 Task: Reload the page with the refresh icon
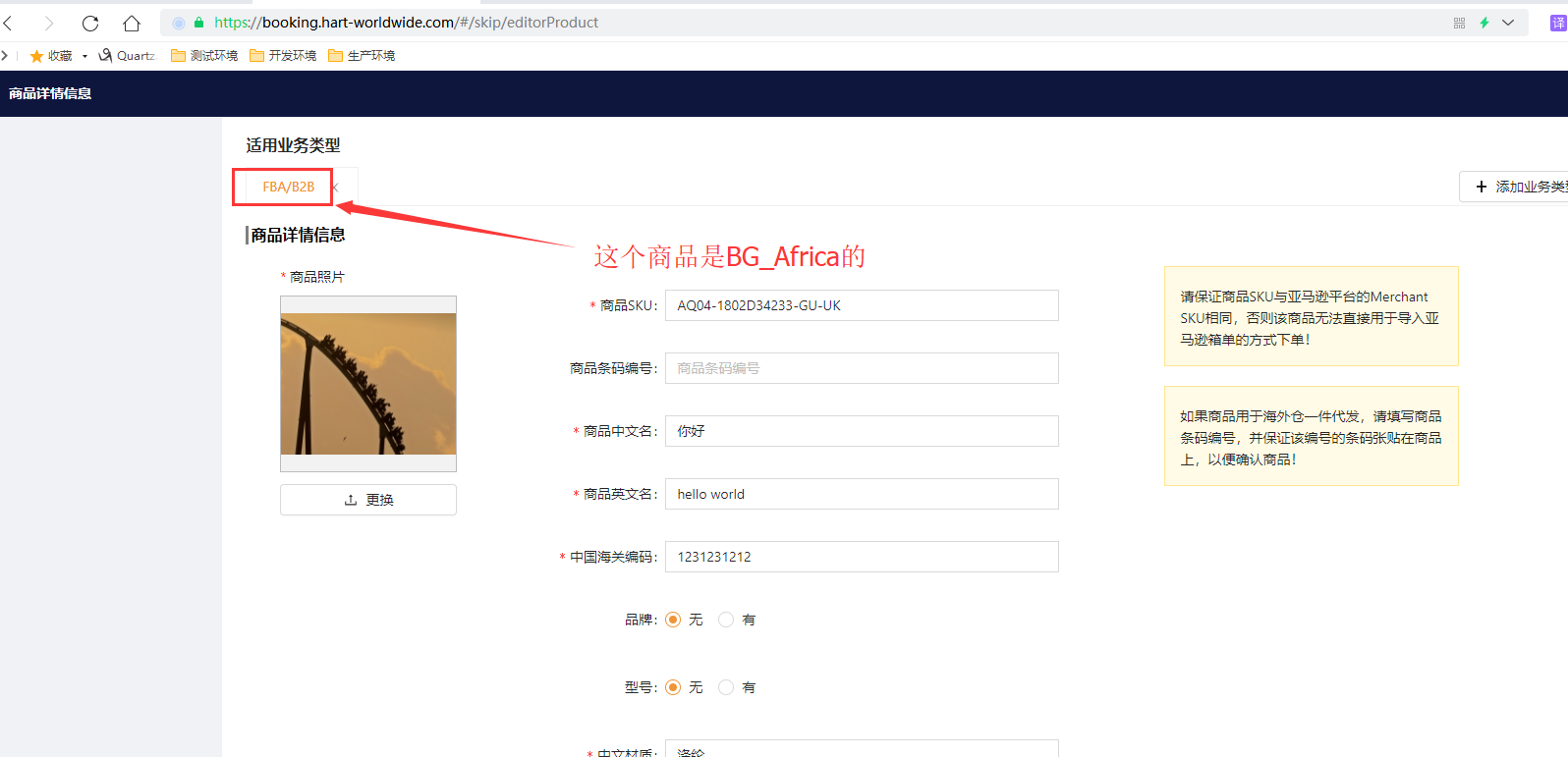[90, 23]
